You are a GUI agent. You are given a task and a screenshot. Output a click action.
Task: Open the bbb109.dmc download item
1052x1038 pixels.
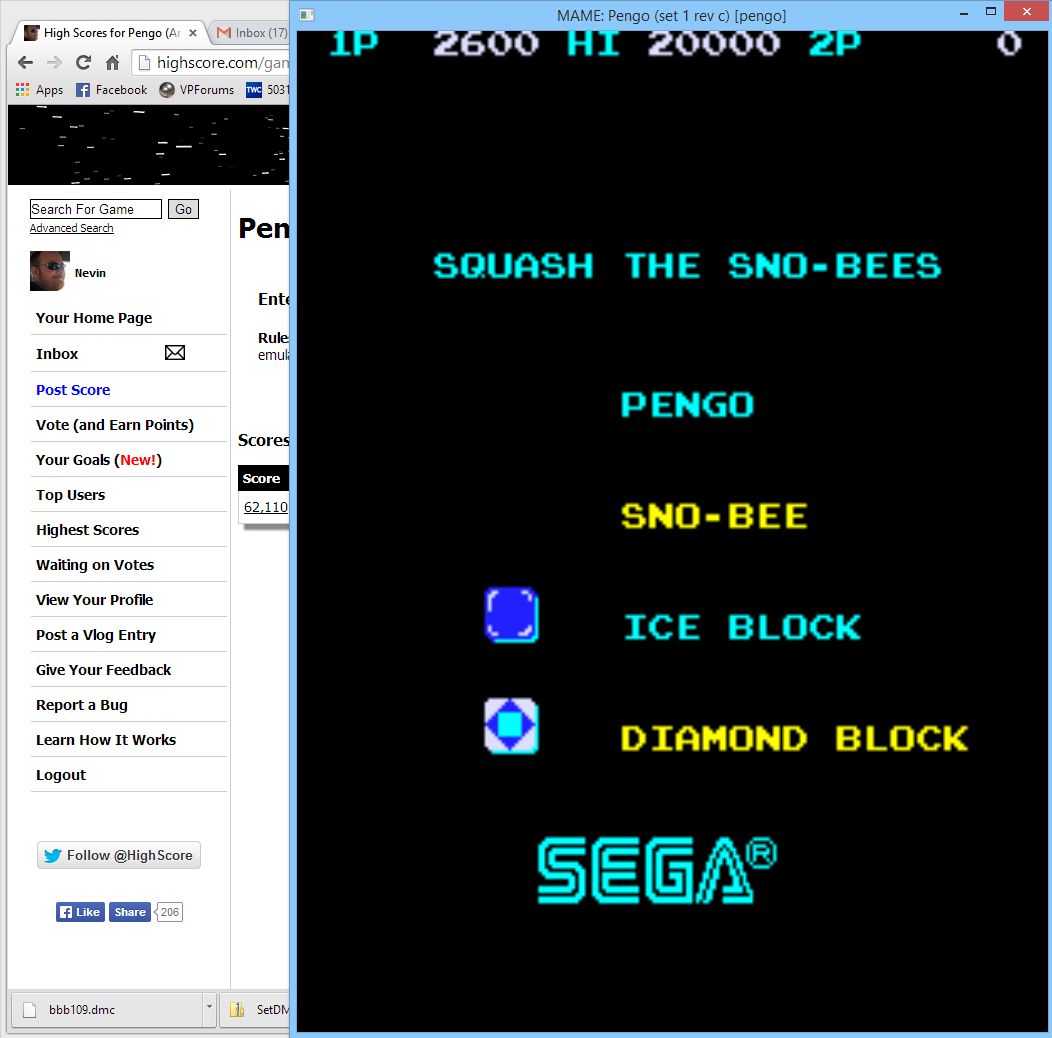click(107, 1009)
